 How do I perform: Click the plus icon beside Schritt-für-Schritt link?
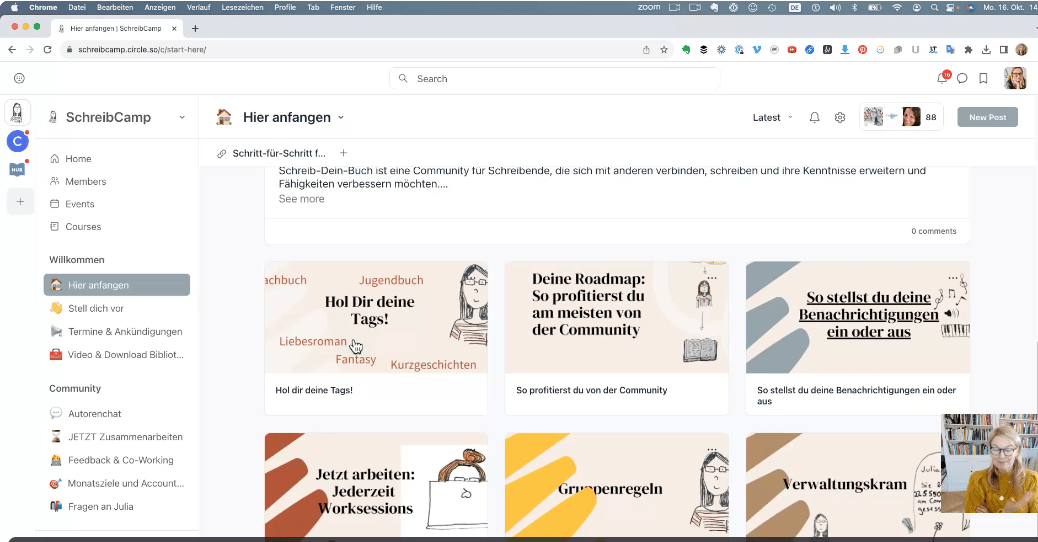343,153
